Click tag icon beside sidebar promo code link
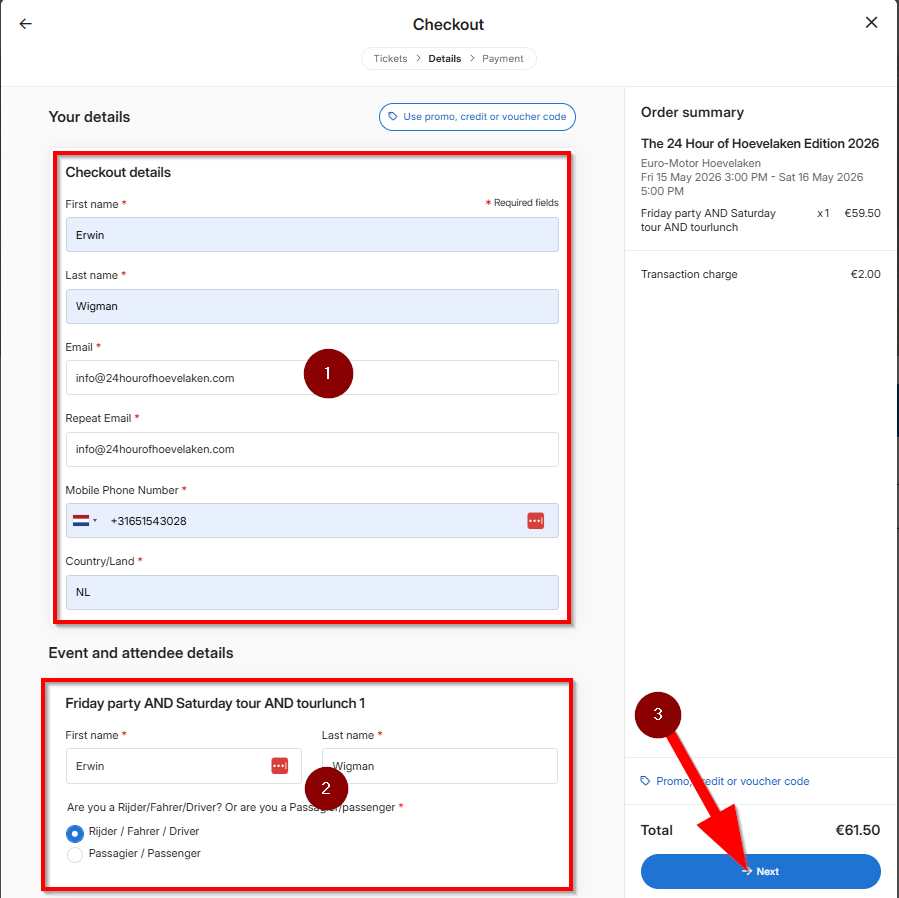Image resolution: width=899 pixels, height=898 pixels. (645, 781)
